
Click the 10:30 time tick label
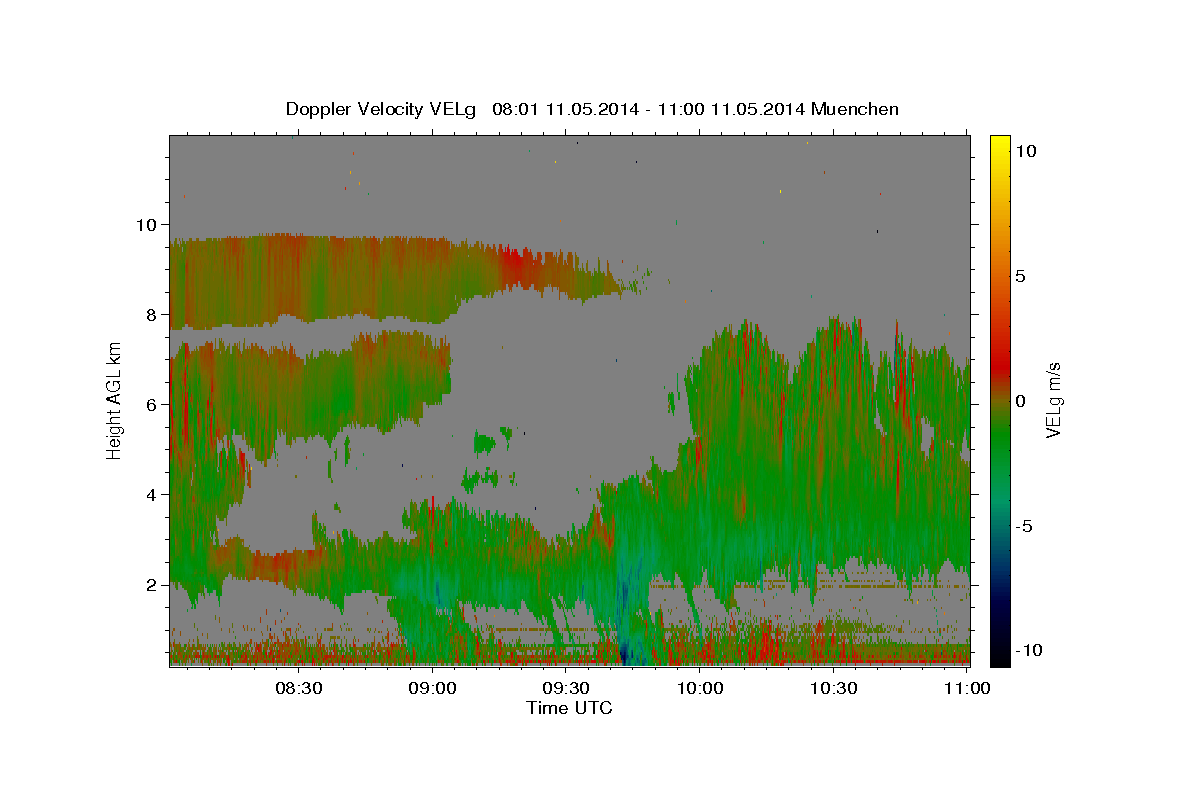[833, 688]
